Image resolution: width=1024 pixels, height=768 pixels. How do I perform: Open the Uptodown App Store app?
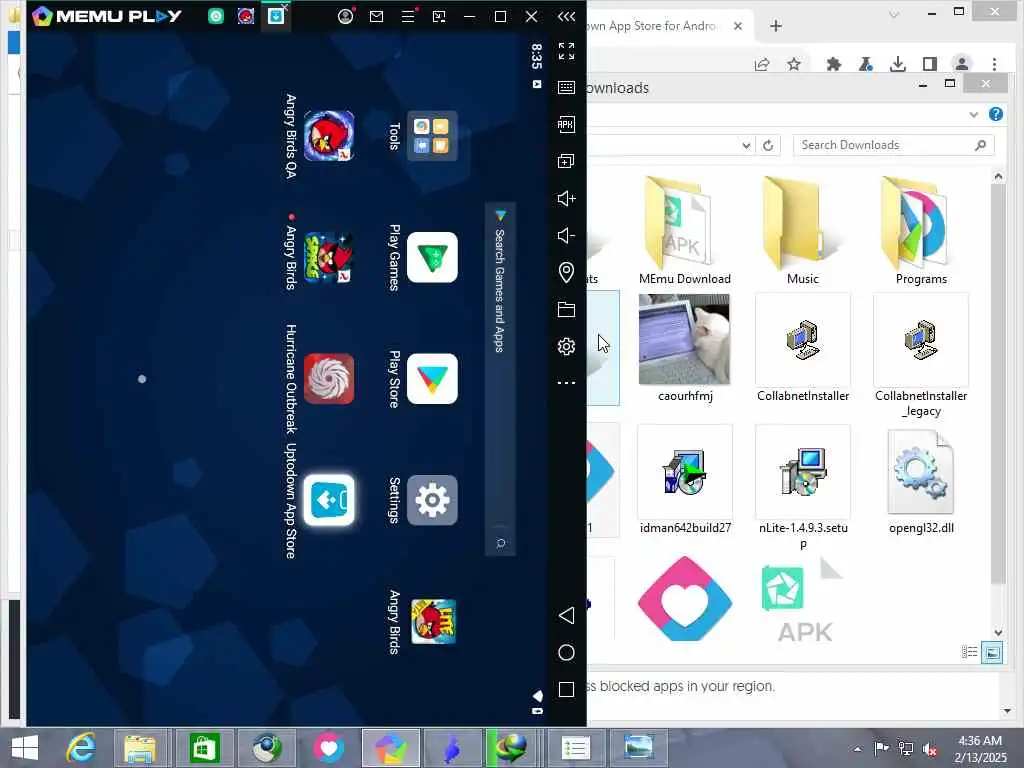[329, 500]
